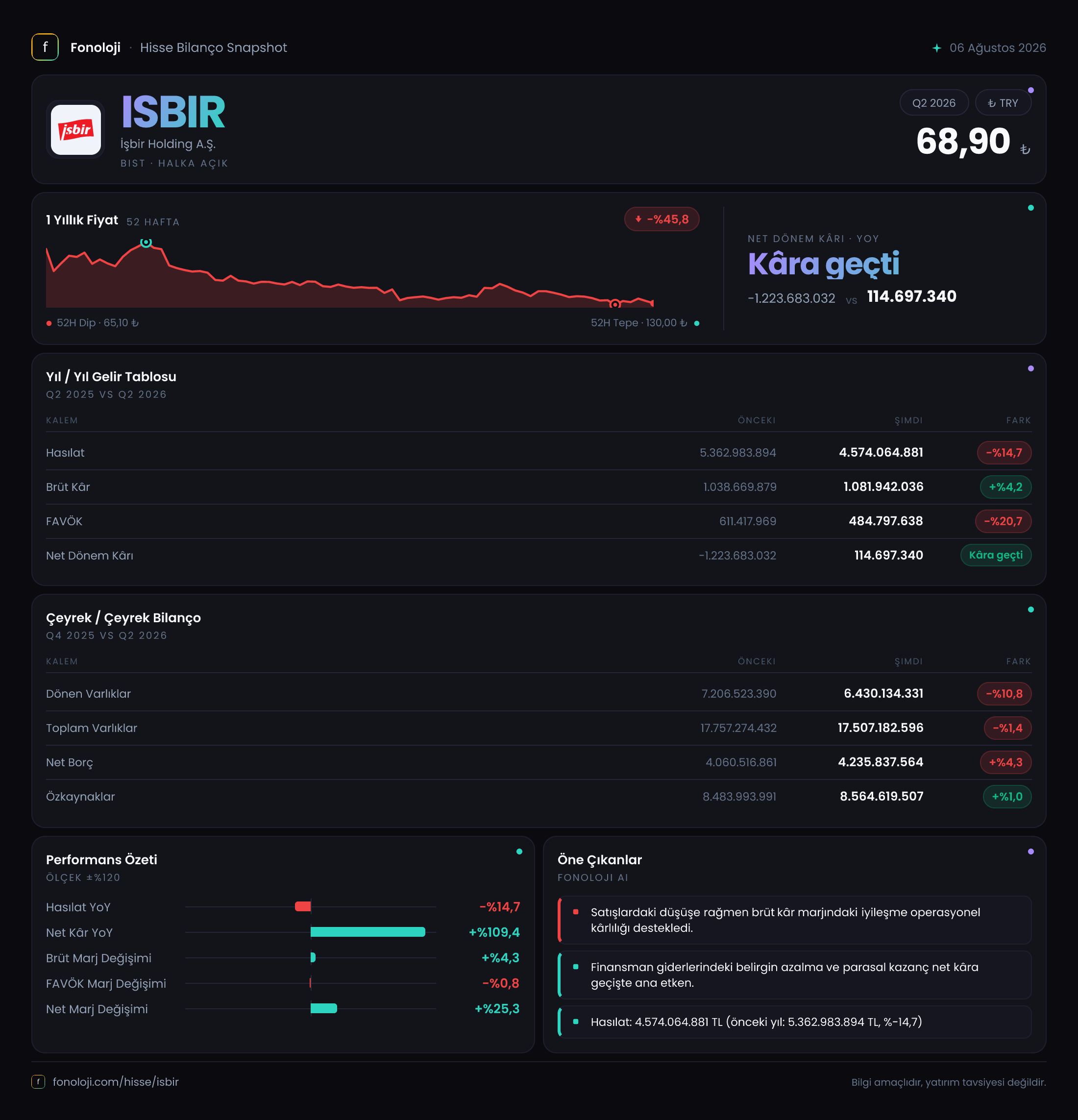Click the red bullet of the first highlight
1078x1120 pixels.
576,912
